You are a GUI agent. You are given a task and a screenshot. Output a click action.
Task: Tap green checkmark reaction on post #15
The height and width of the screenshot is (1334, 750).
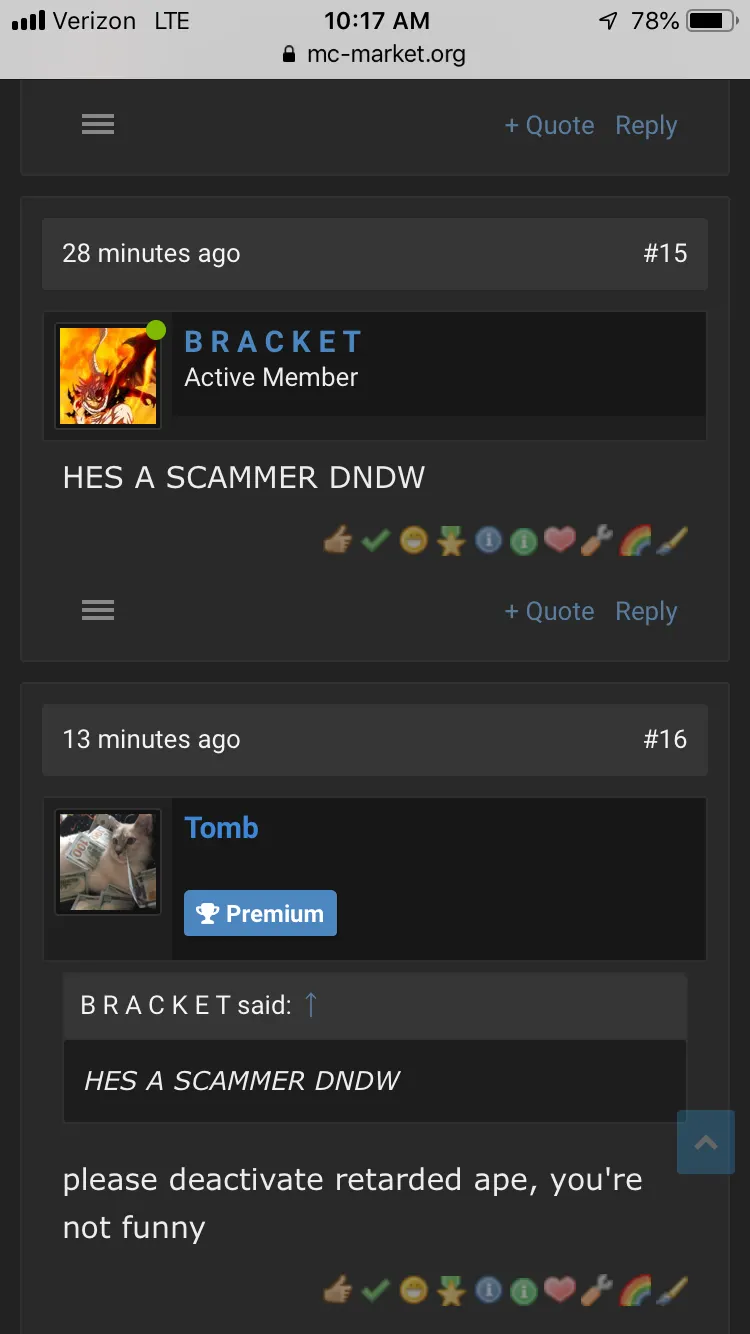375,541
